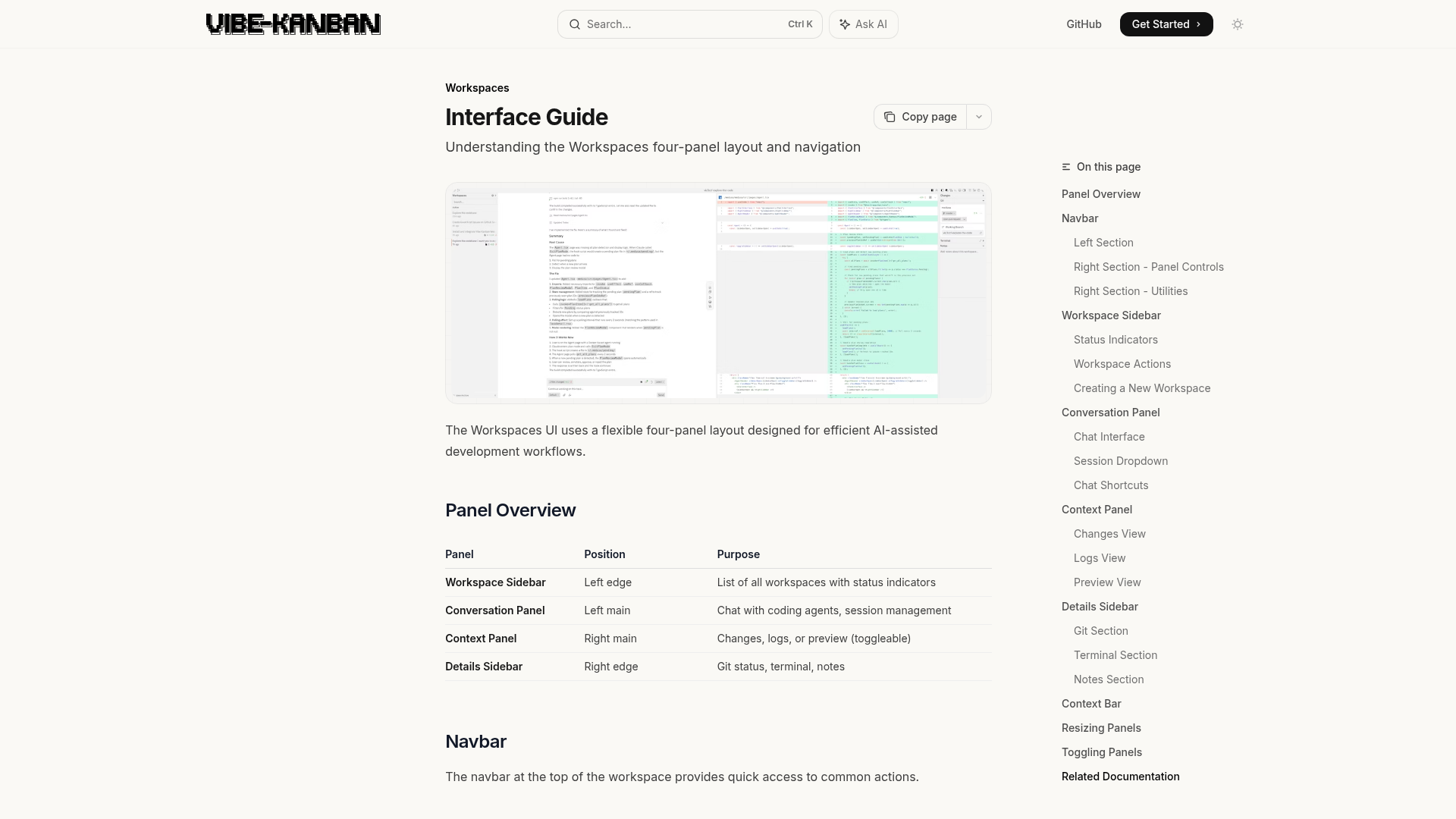This screenshot has width=1456, height=819.
Task: Jump to Navbar in page outline
Action: (1080, 218)
